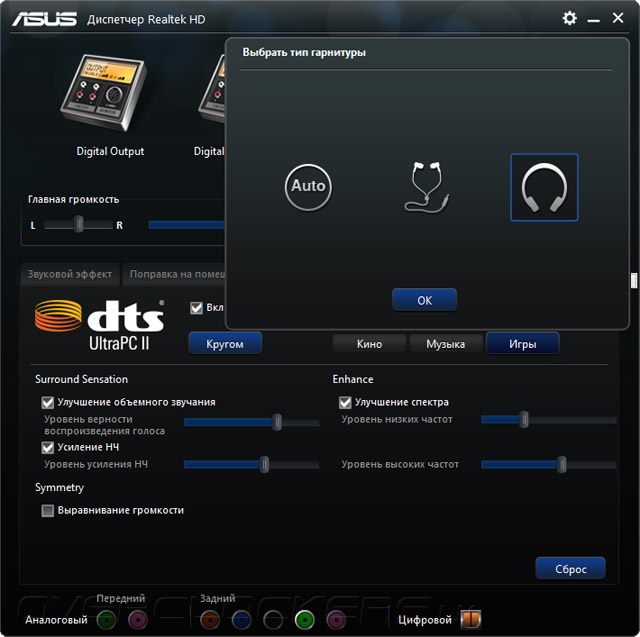Minimize the Realtek HD window

593,20
